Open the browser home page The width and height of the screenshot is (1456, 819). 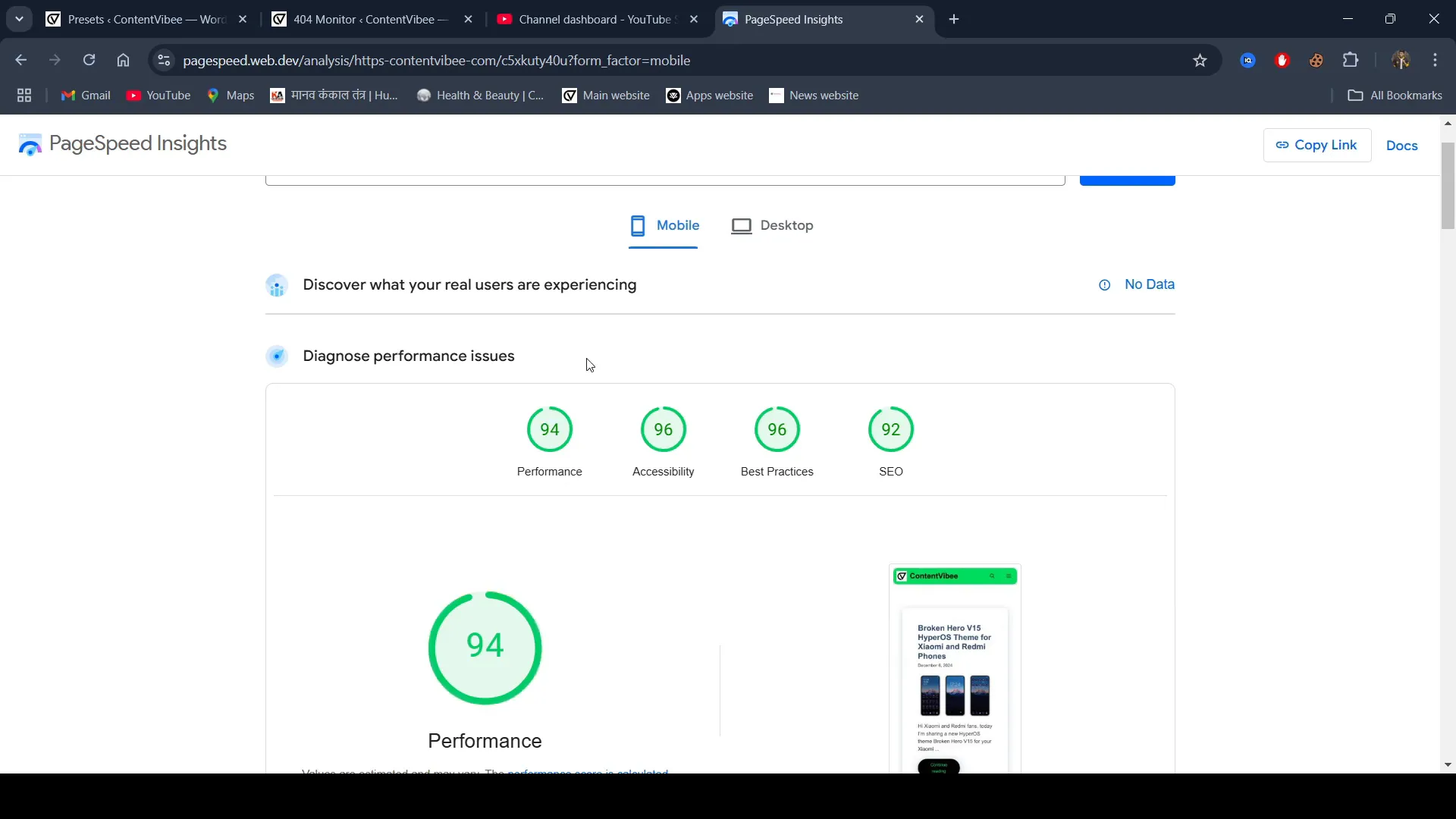coord(123,60)
